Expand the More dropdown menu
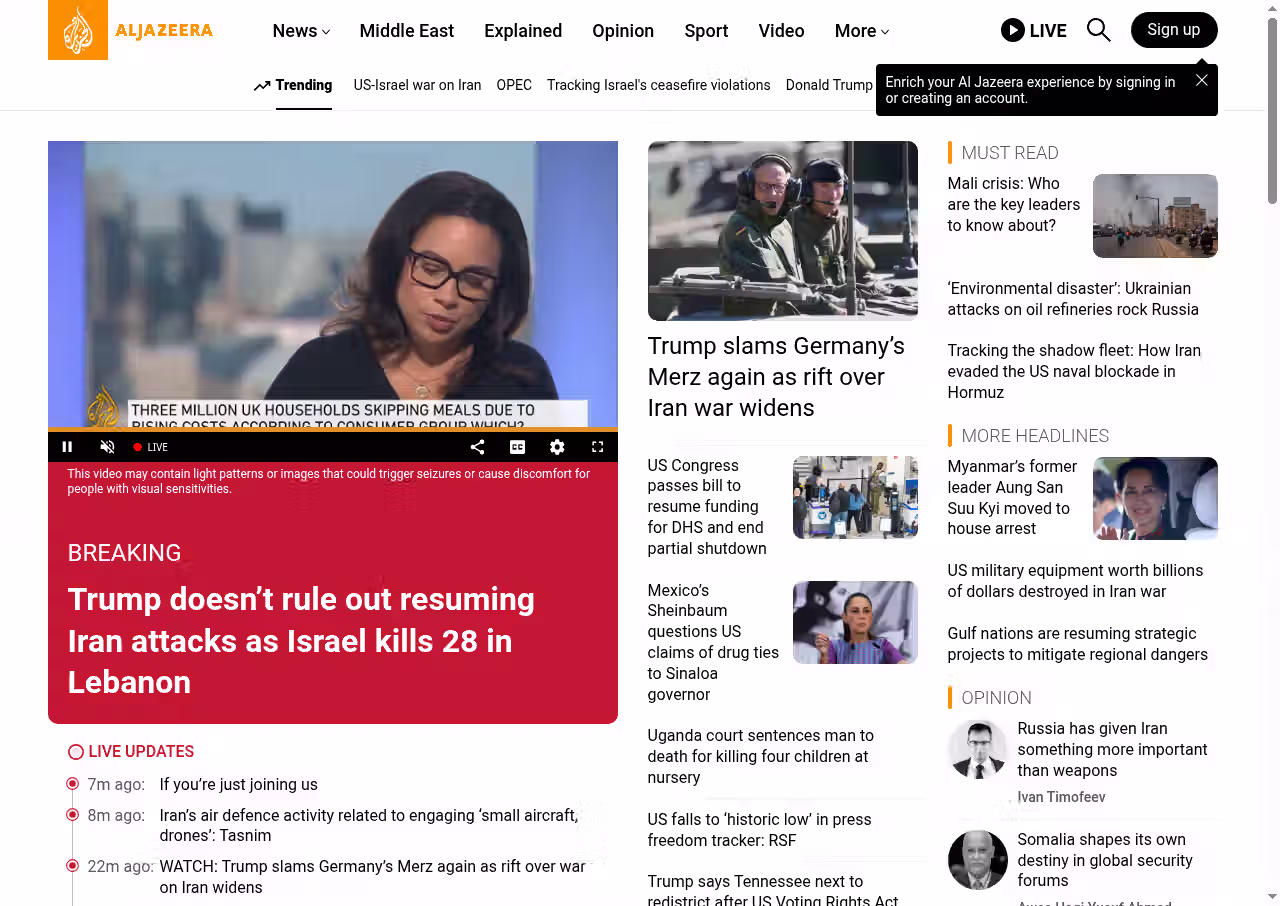This screenshot has height=906, width=1280. pos(861,31)
